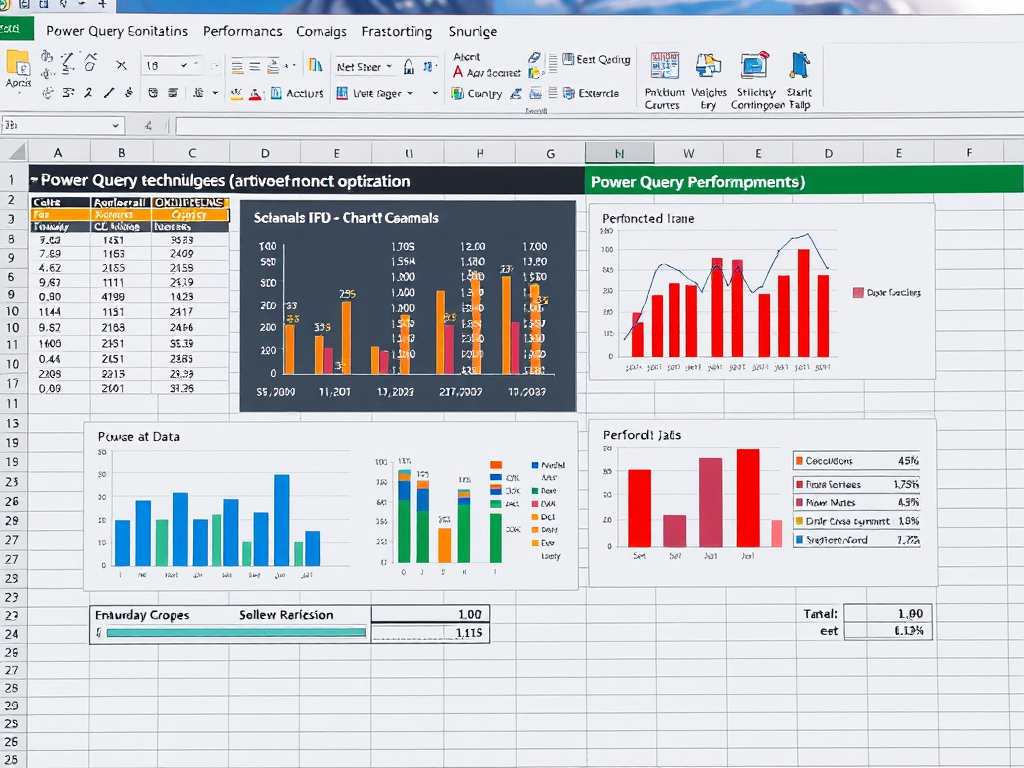The height and width of the screenshot is (768, 1024).
Task: Expand the Net Steer dropdown
Action: coord(389,67)
